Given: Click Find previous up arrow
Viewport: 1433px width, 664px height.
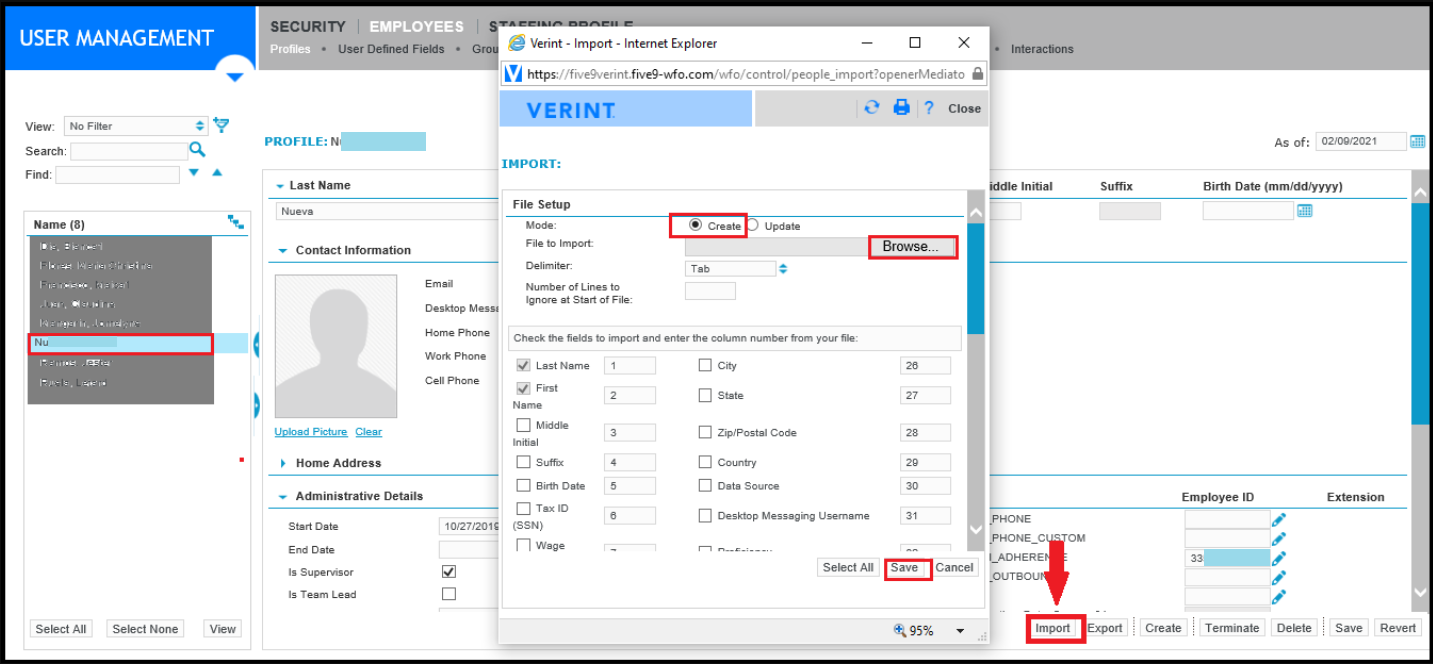Looking at the screenshot, I should (217, 173).
